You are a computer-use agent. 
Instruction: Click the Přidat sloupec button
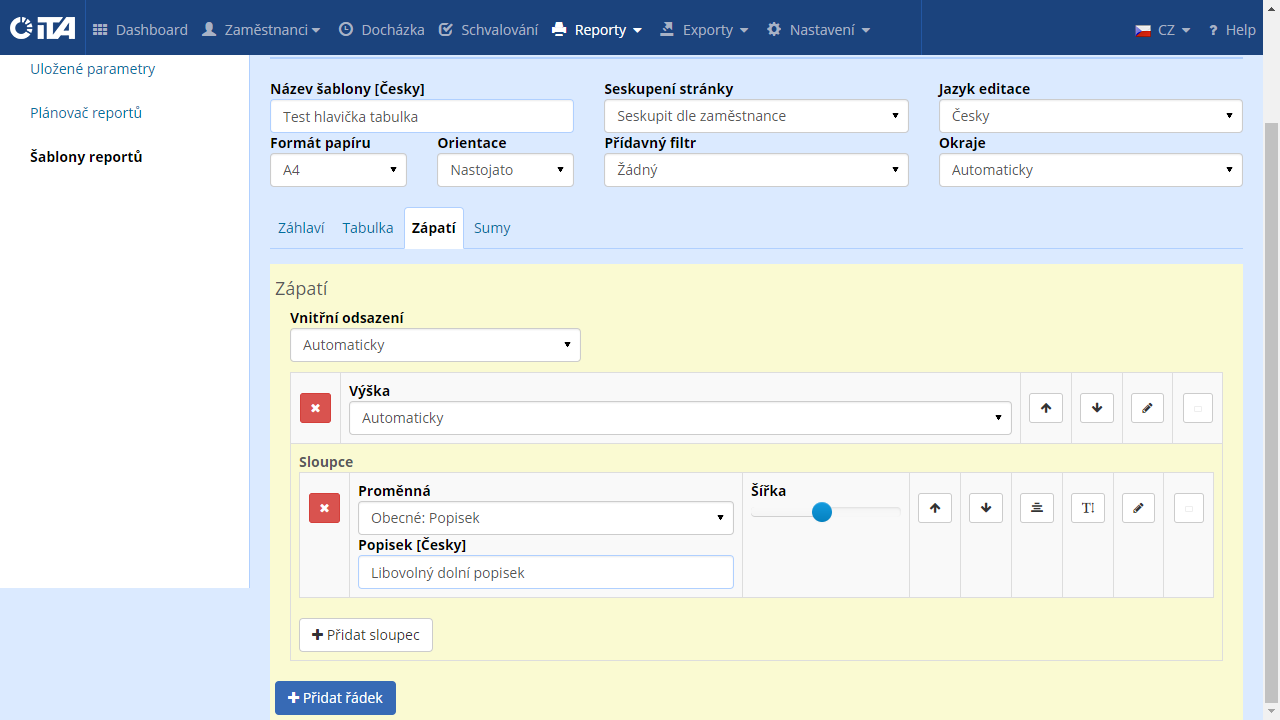[366, 635]
